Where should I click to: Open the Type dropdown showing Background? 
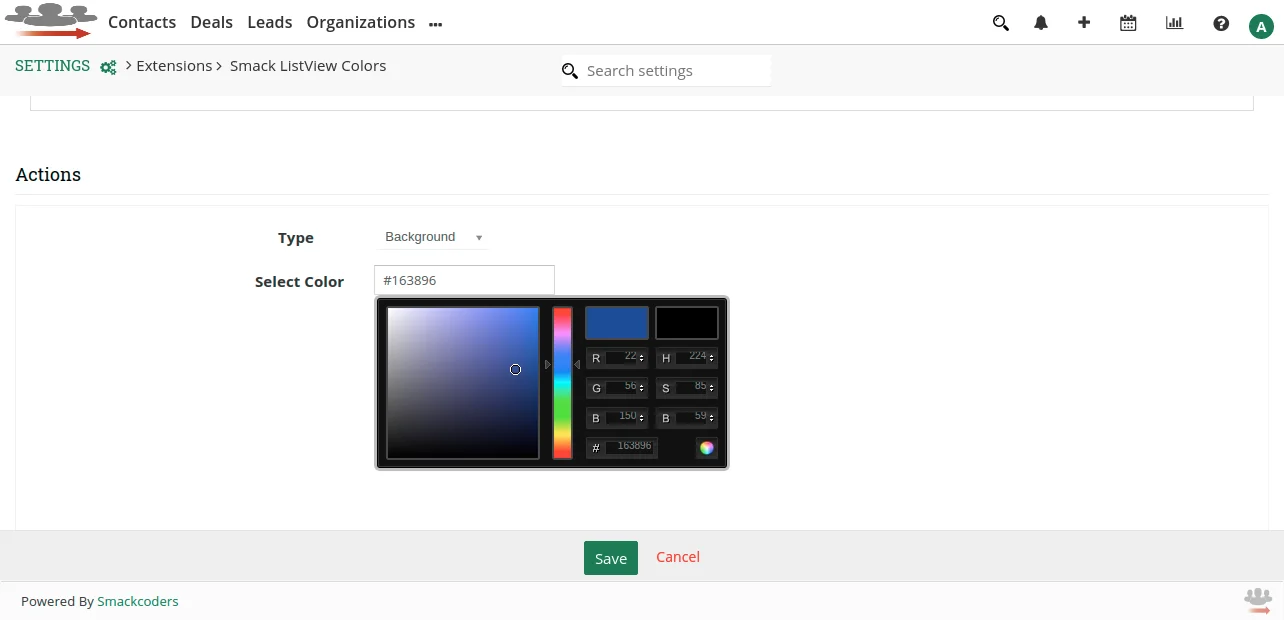pos(432,237)
